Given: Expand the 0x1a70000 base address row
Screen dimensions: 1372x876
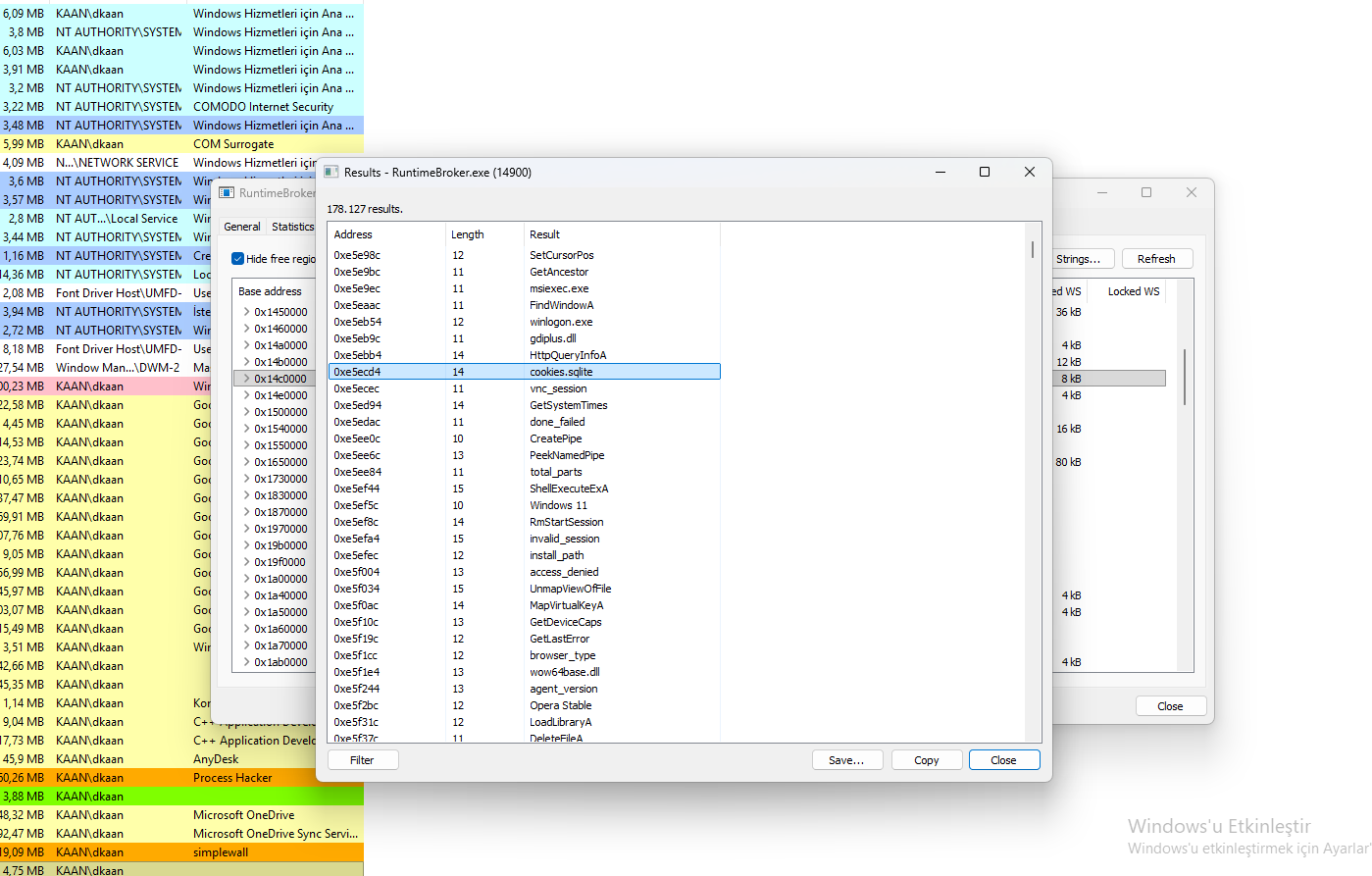Looking at the screenshot, I should pos(246,645).
